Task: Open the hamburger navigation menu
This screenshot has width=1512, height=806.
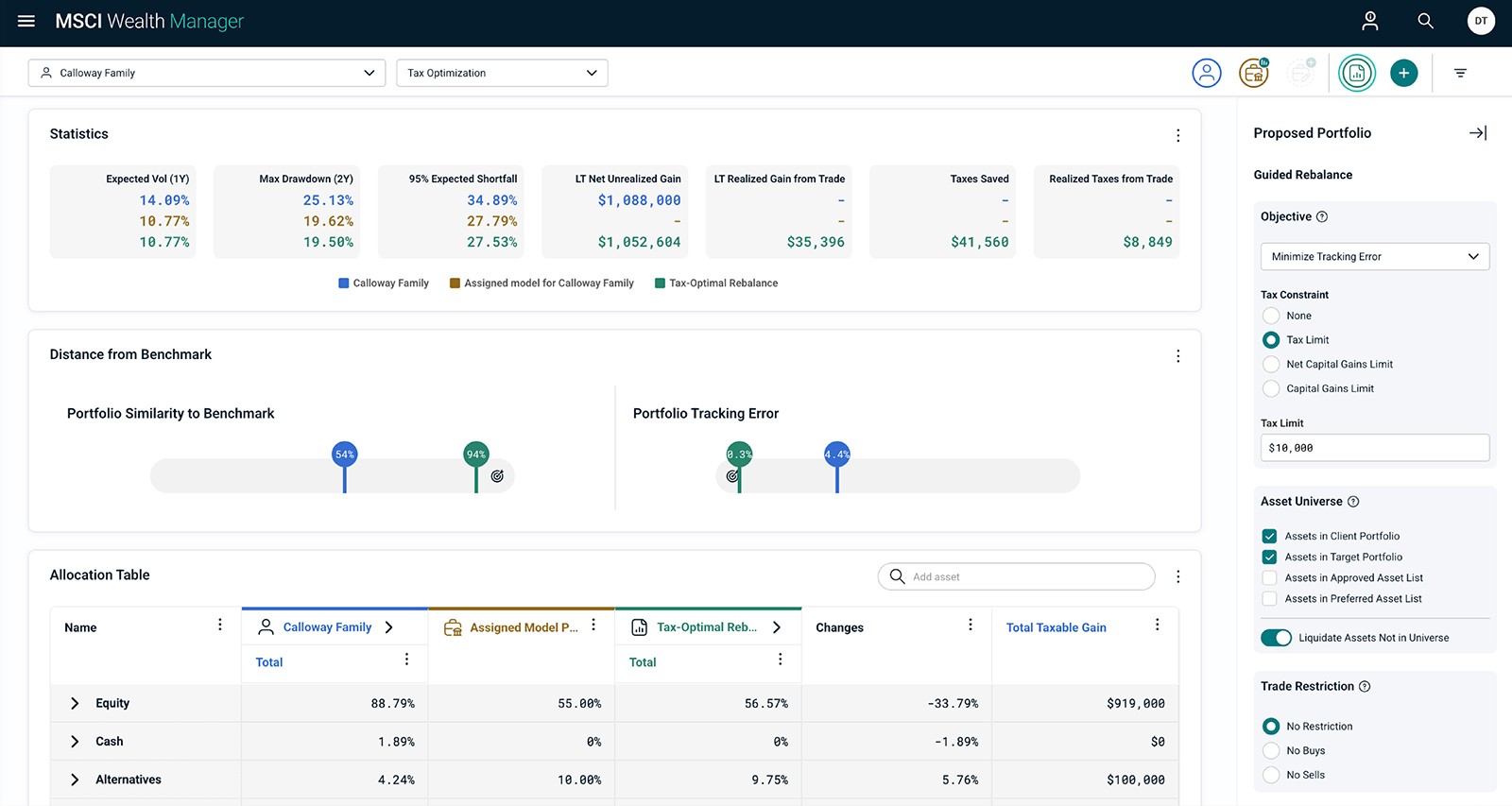Action: coord(26,21)
